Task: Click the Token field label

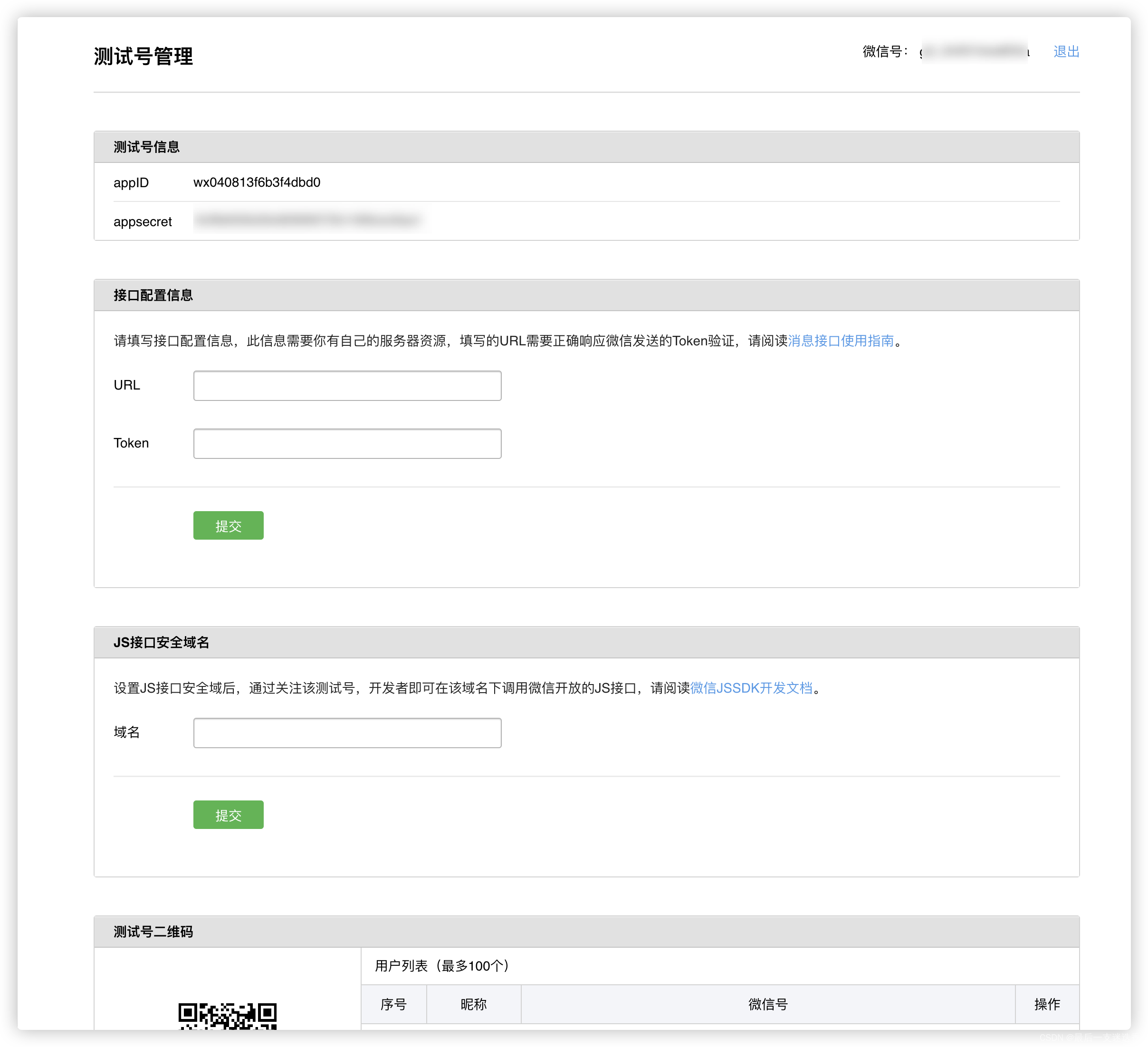Action: [x=131, y=443]
